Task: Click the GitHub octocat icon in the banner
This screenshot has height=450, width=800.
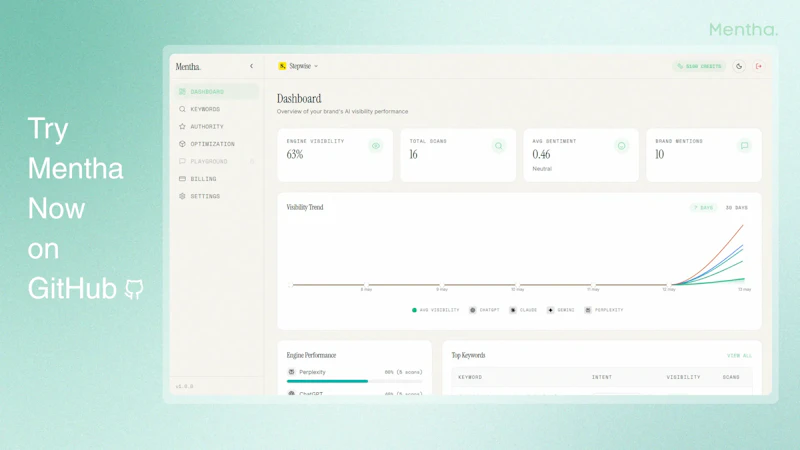Action: tap(134, 289)
